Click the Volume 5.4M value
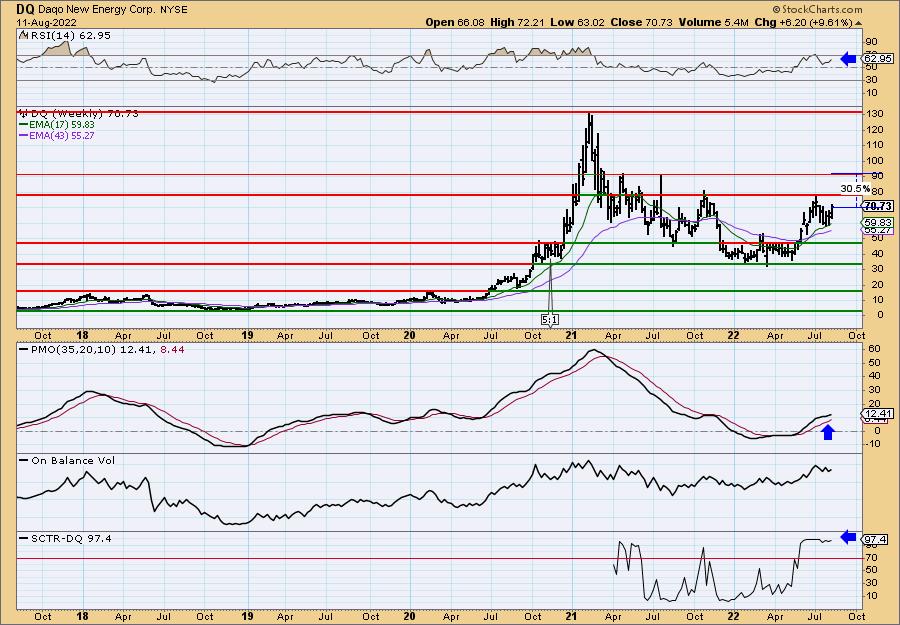This screenshot has height=625, width=900. coord(713,22)
